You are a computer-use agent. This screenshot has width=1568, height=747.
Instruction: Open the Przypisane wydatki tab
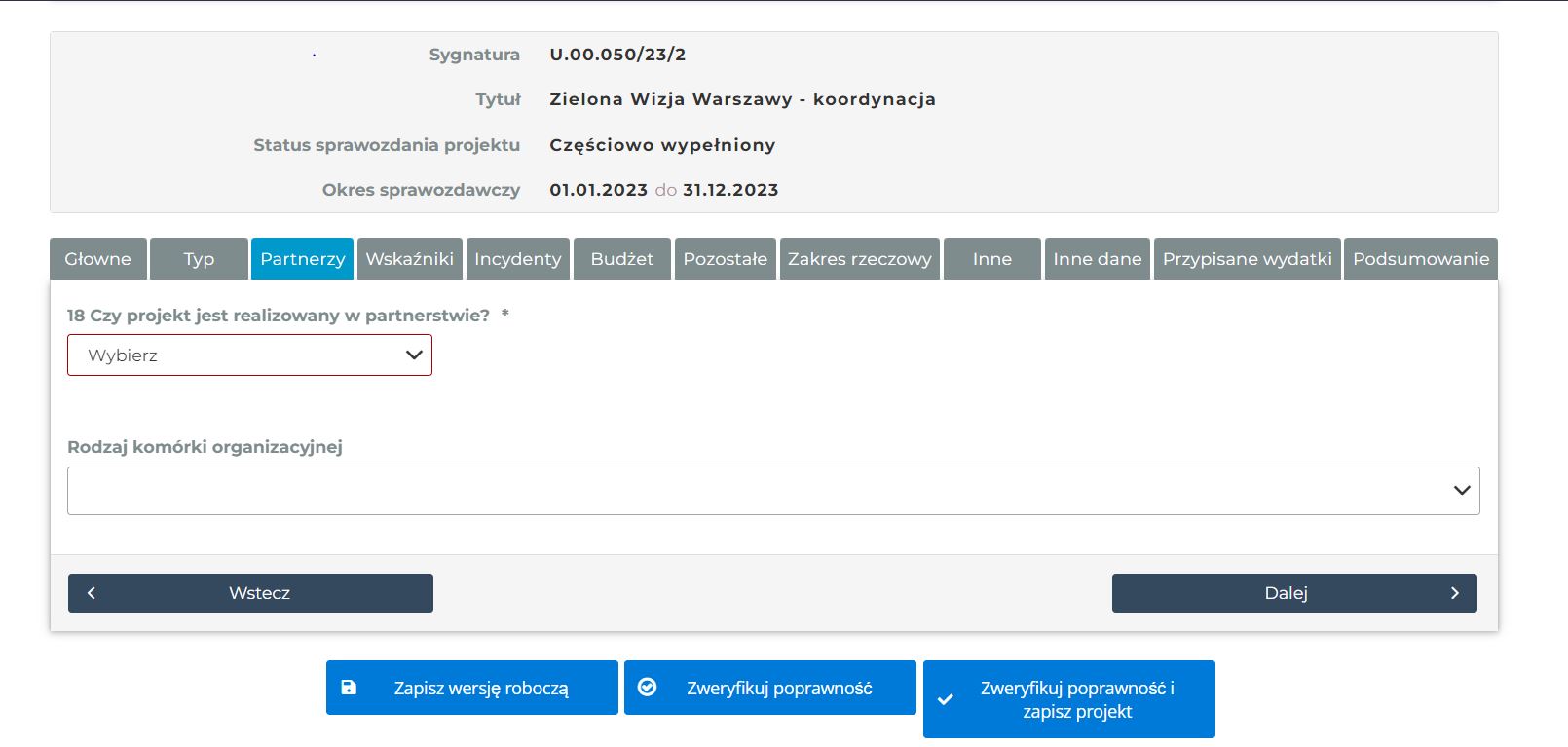pyautogui.click(x=1247, y=259)
